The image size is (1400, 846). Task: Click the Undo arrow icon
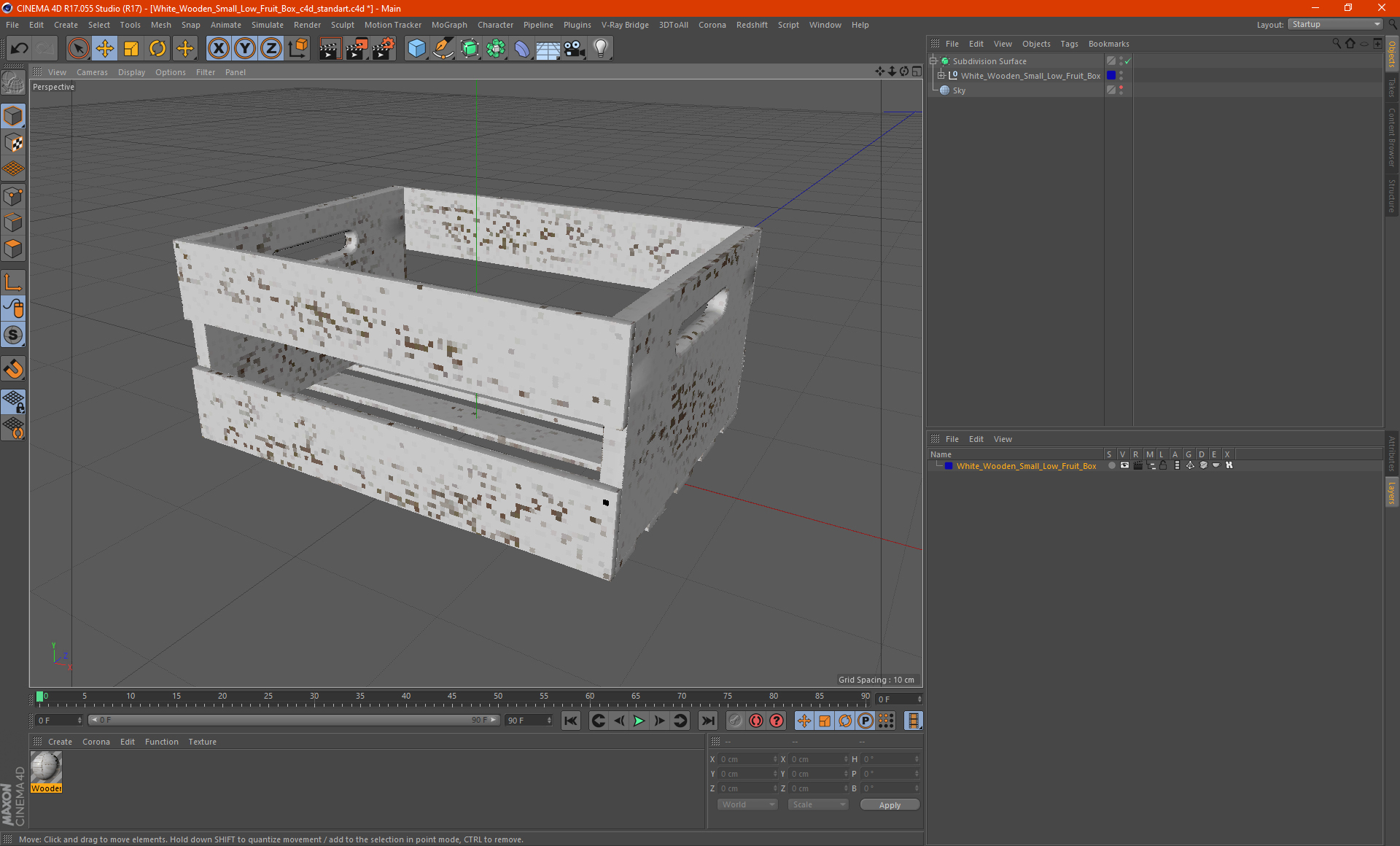(20, 49)
